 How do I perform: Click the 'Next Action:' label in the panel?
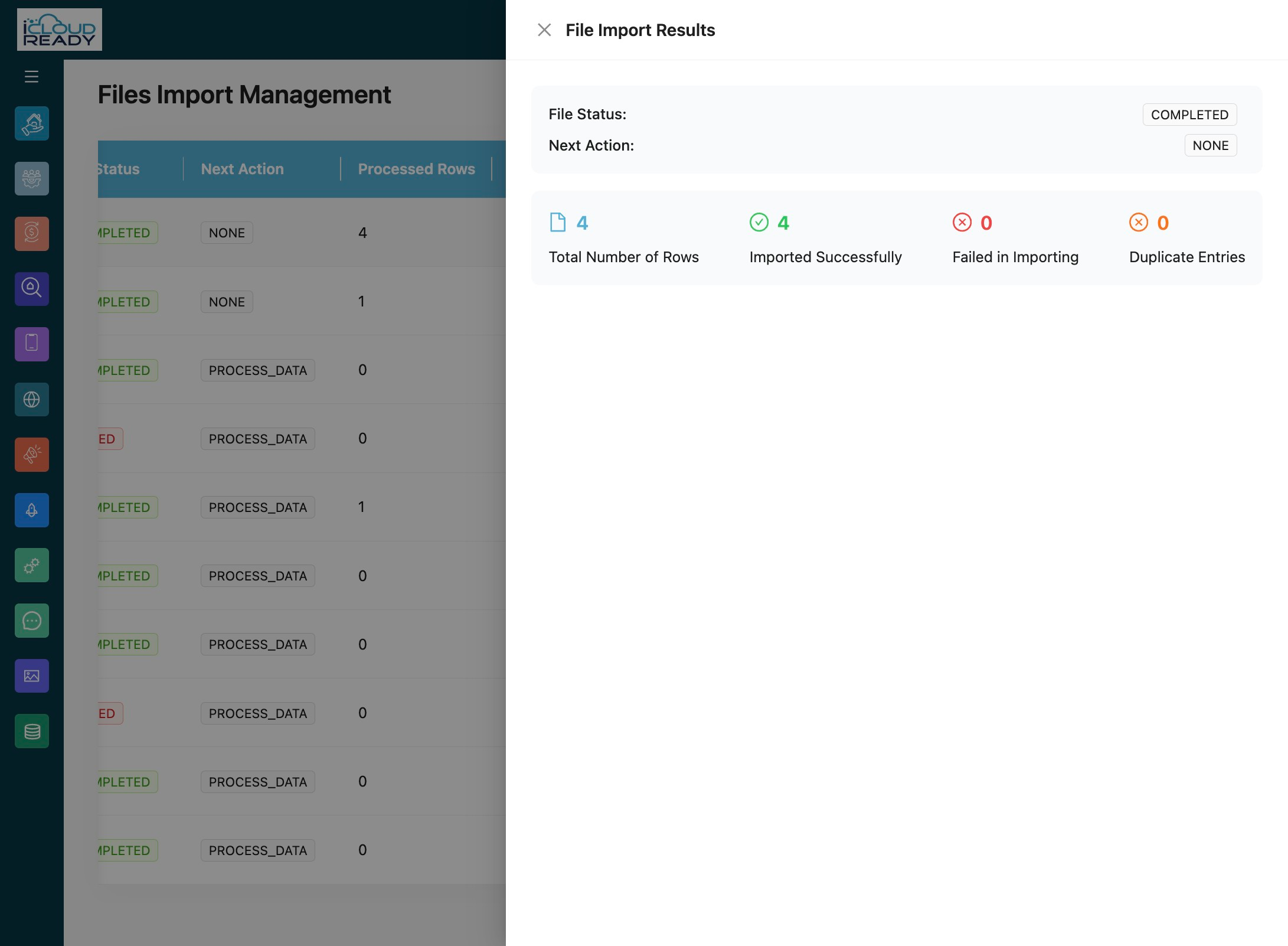point(591,145)
